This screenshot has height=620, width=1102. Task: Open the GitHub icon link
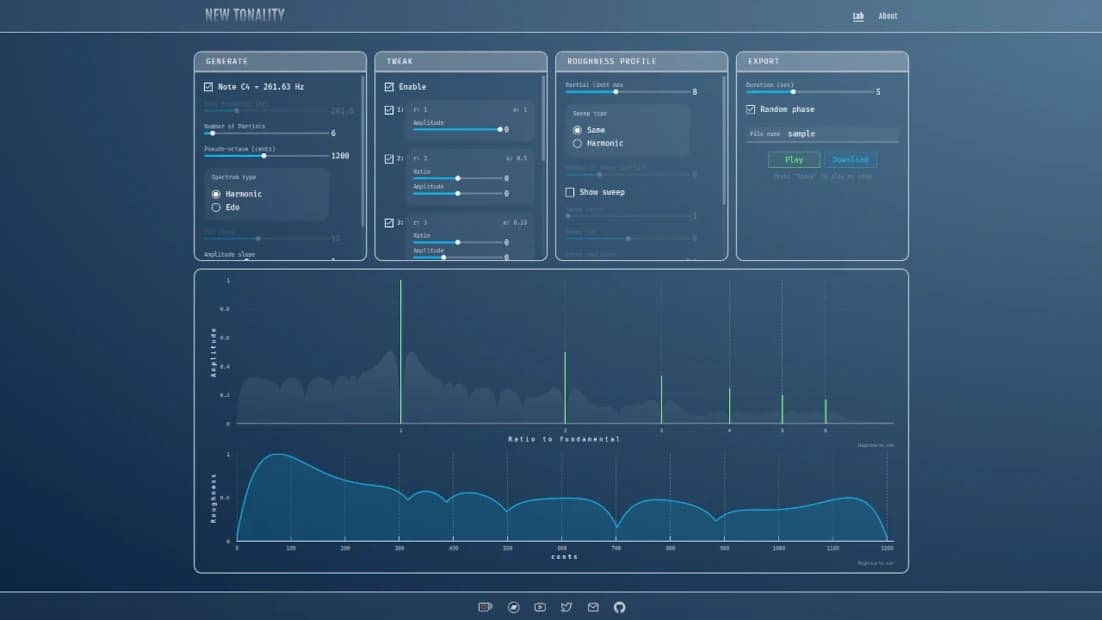click(x=620, y=607)
